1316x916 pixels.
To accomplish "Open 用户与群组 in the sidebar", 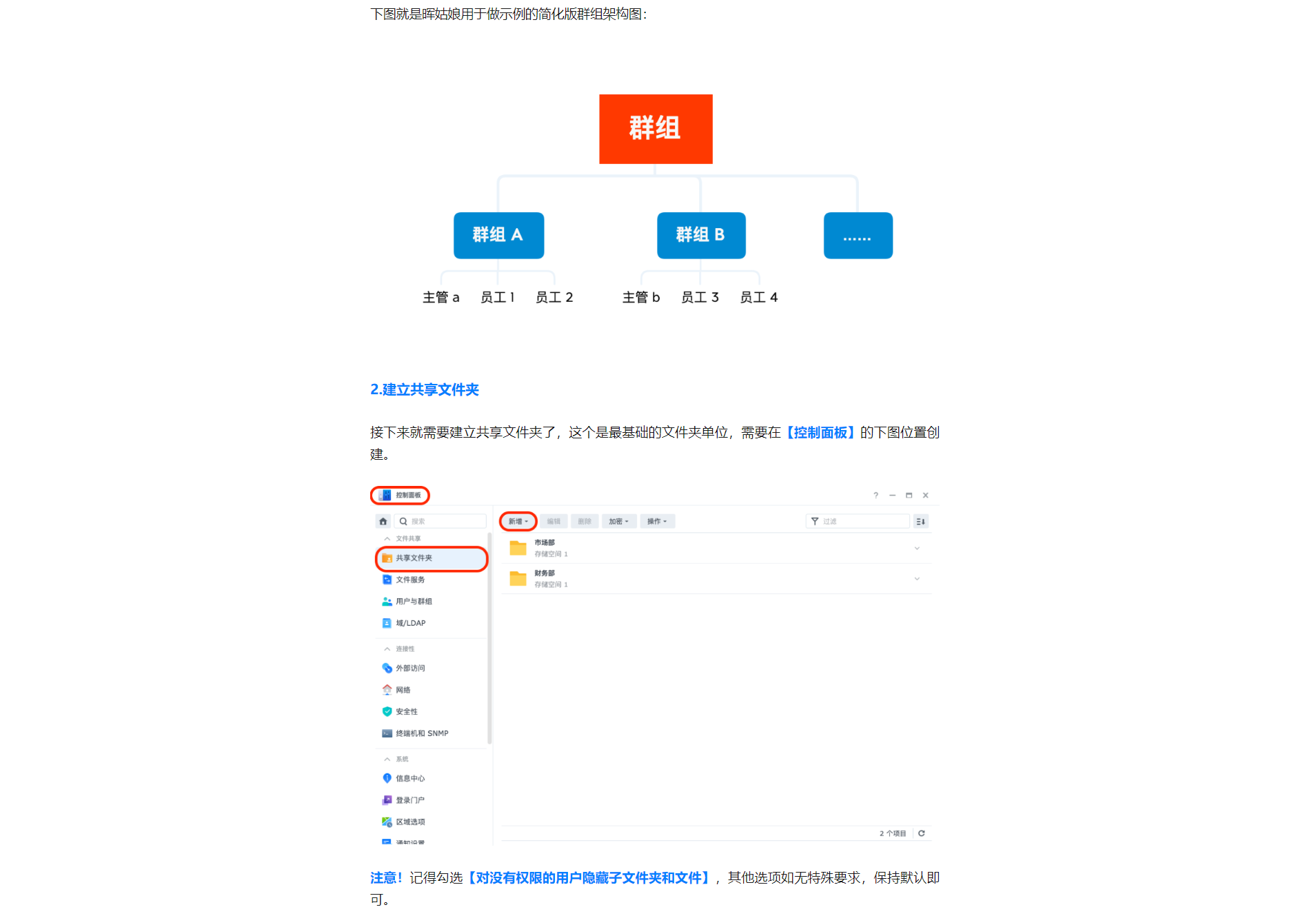I will pos(413,601).
